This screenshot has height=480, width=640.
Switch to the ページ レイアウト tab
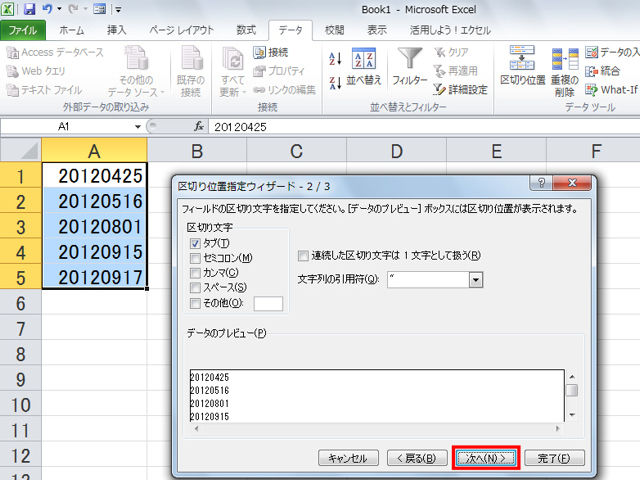pyautogui.click(x=181, y=30)
